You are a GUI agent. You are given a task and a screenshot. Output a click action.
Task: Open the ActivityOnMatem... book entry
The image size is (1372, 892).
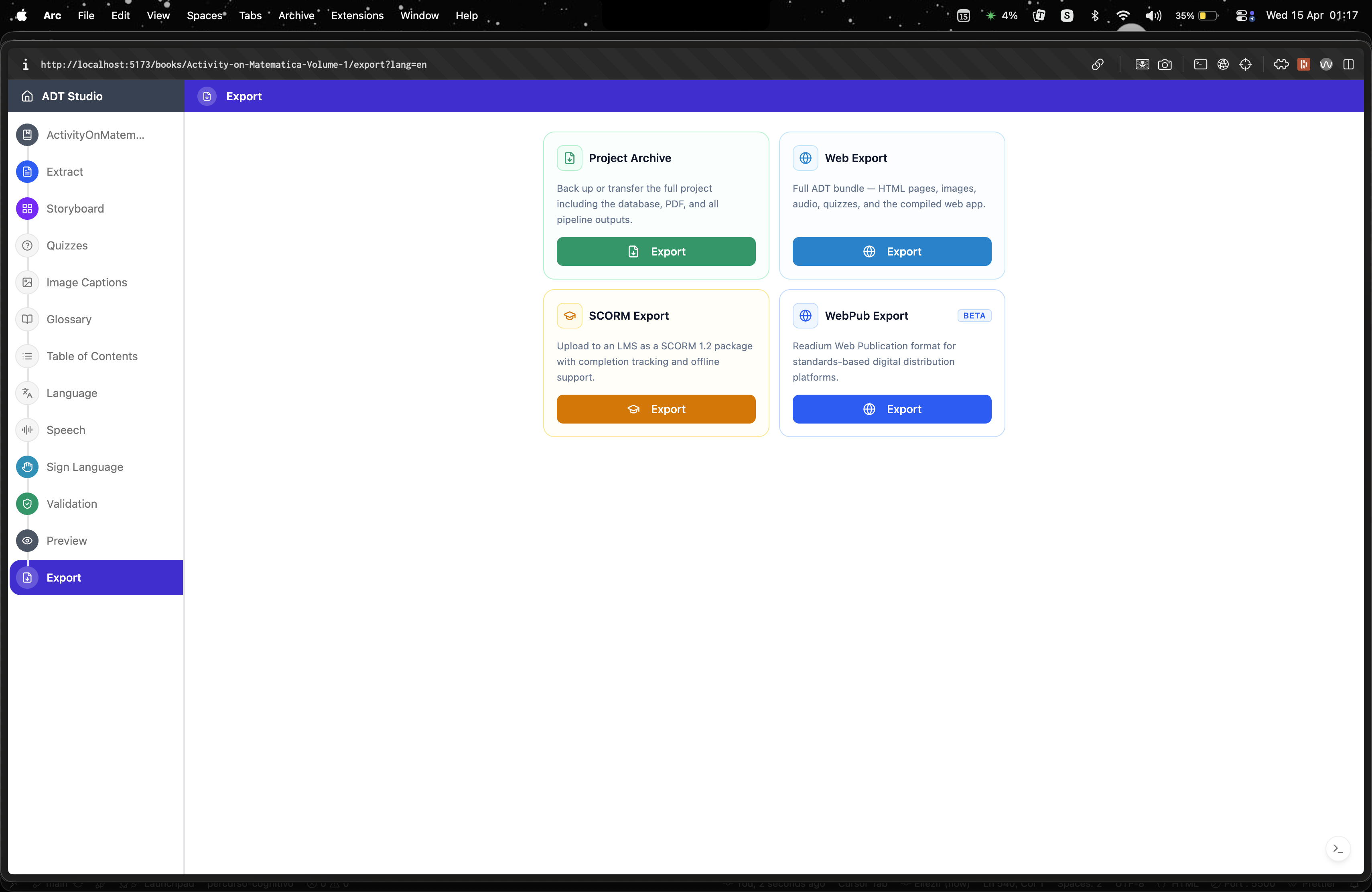coord(96,135)
